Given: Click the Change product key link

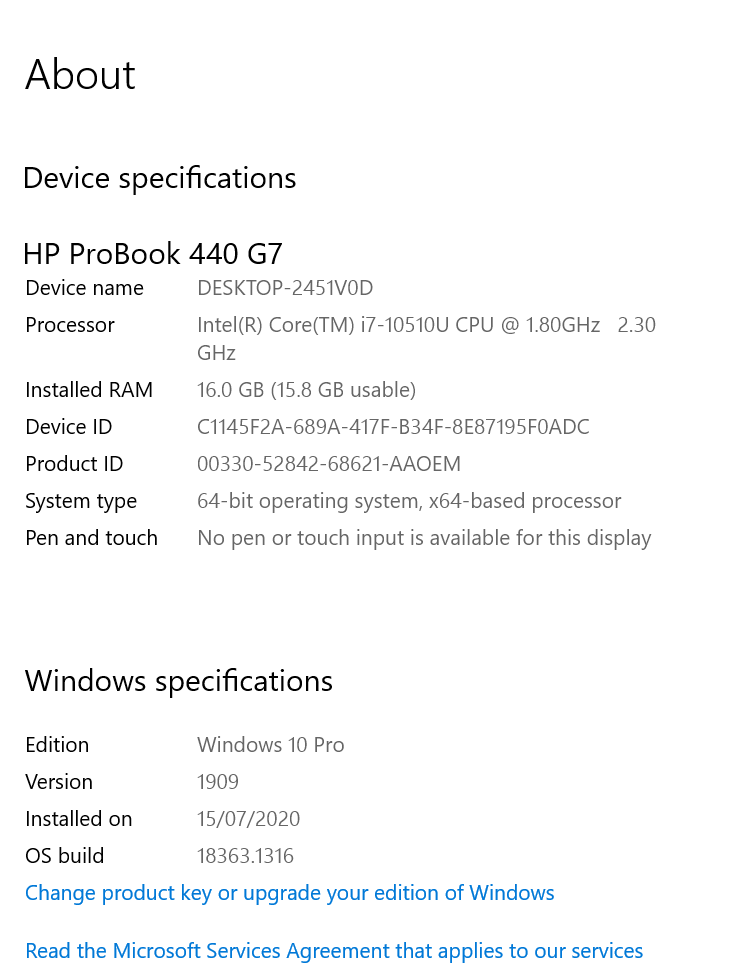Looking at the screenshot, I should [x=289, y=892].
